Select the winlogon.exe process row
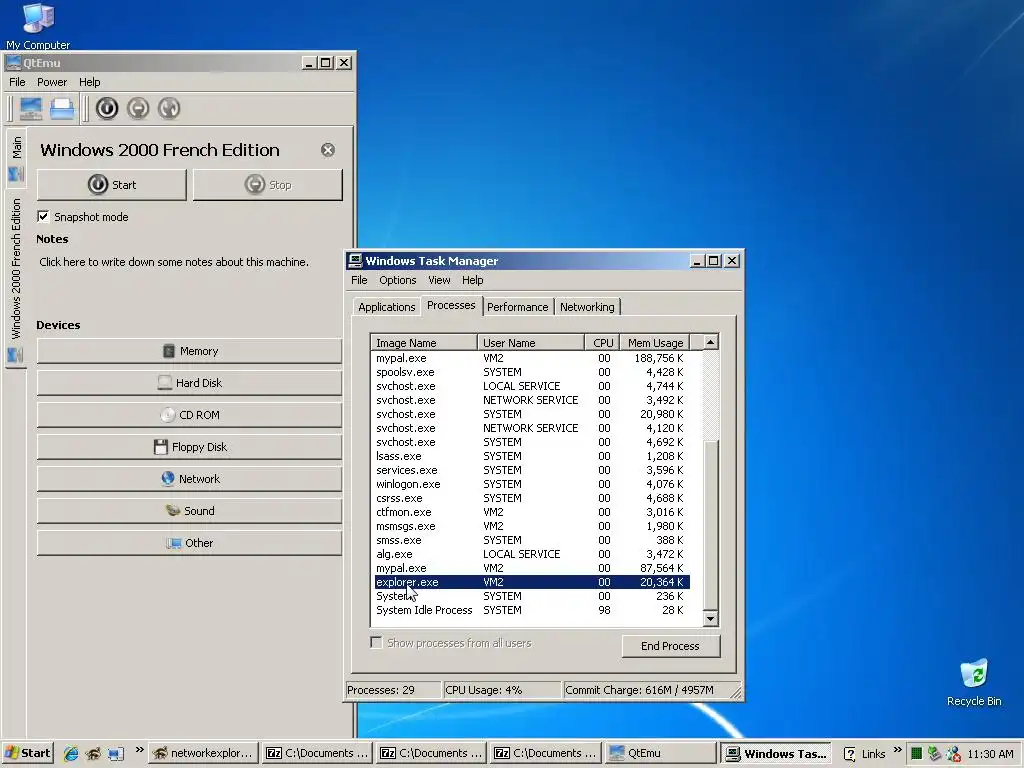The image size is (1024, 768). click(x=532, y=484)
